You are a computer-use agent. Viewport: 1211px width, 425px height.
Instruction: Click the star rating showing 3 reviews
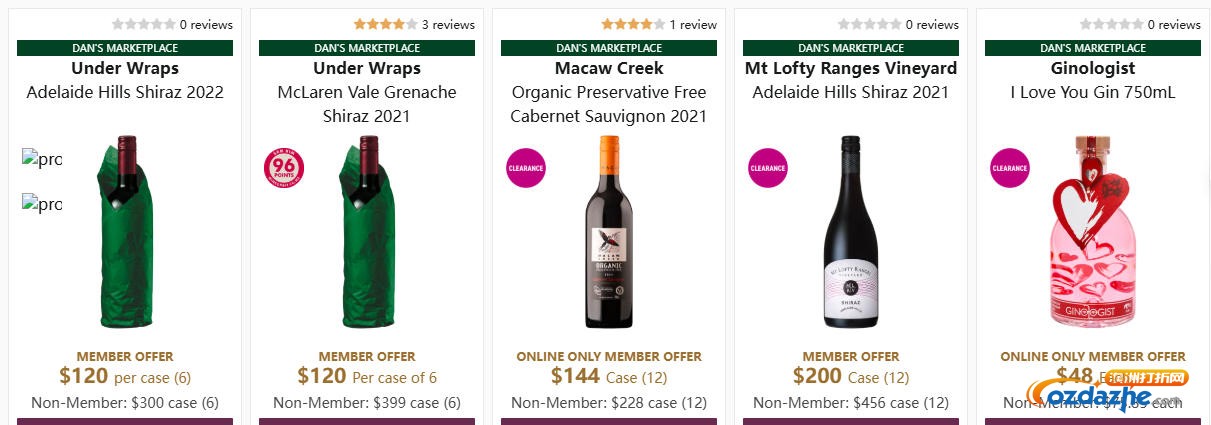tap(385, 24)
